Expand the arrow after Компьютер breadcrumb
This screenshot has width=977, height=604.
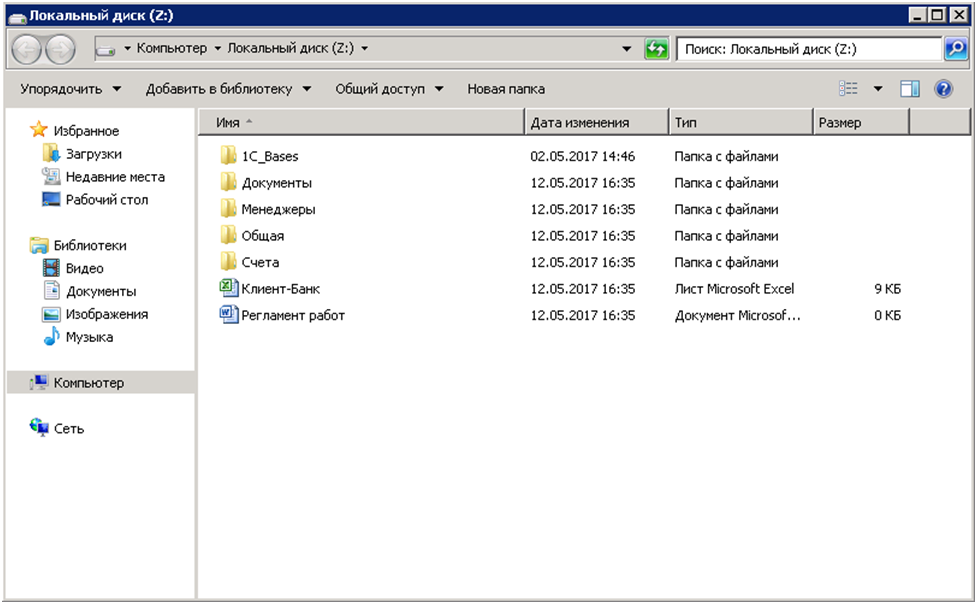point(217,49)
